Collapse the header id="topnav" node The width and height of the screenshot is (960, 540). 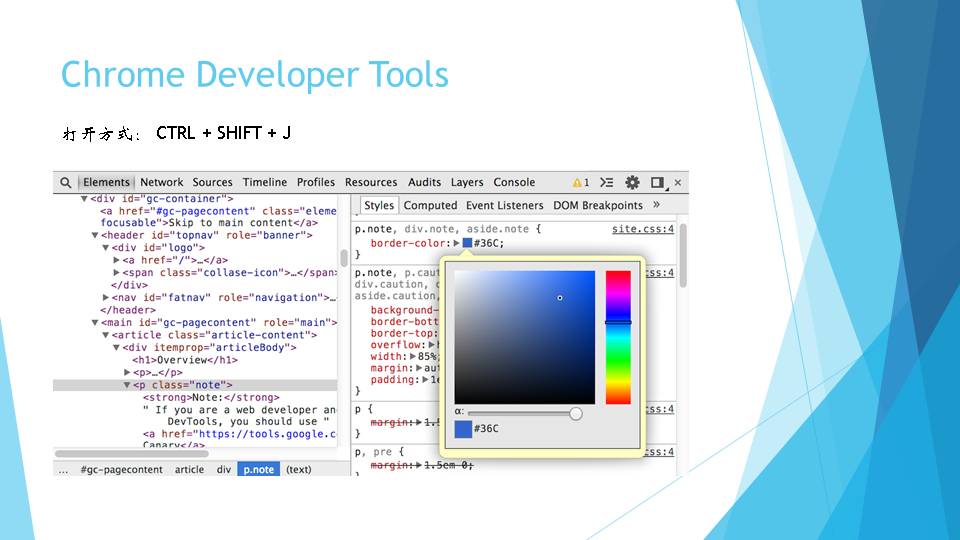(95, 236)
